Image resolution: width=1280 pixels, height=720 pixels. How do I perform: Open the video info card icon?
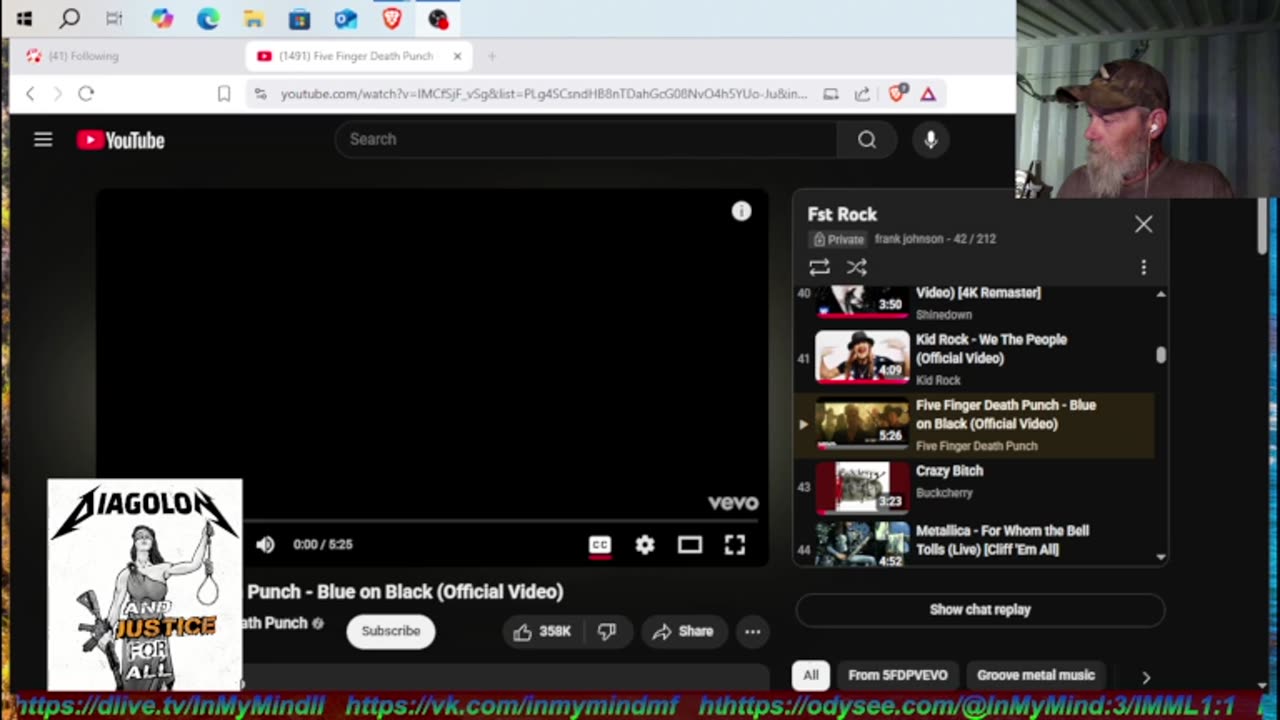[741, 211]
